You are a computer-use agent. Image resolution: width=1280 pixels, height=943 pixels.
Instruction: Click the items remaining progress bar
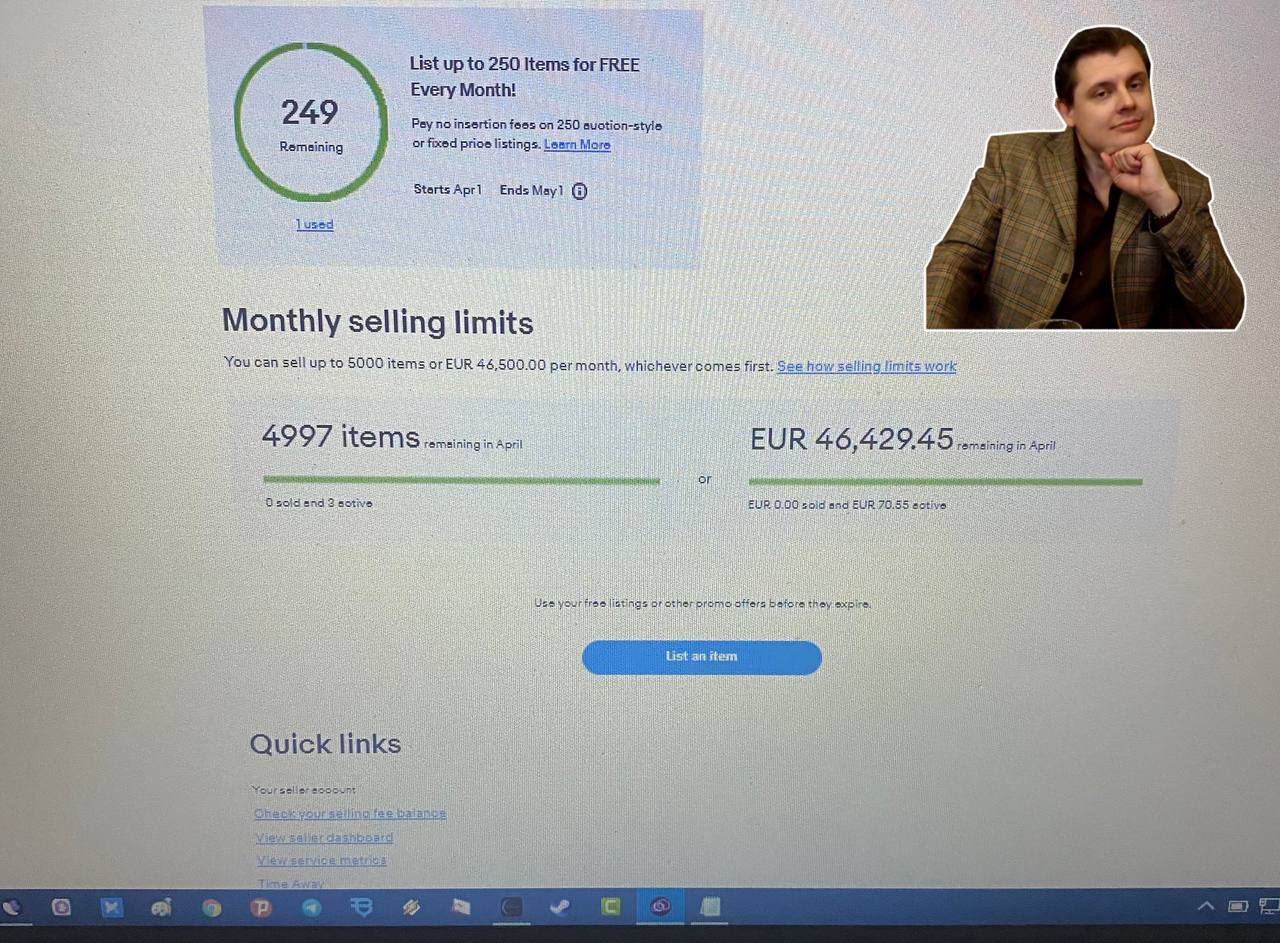point(461,481)
